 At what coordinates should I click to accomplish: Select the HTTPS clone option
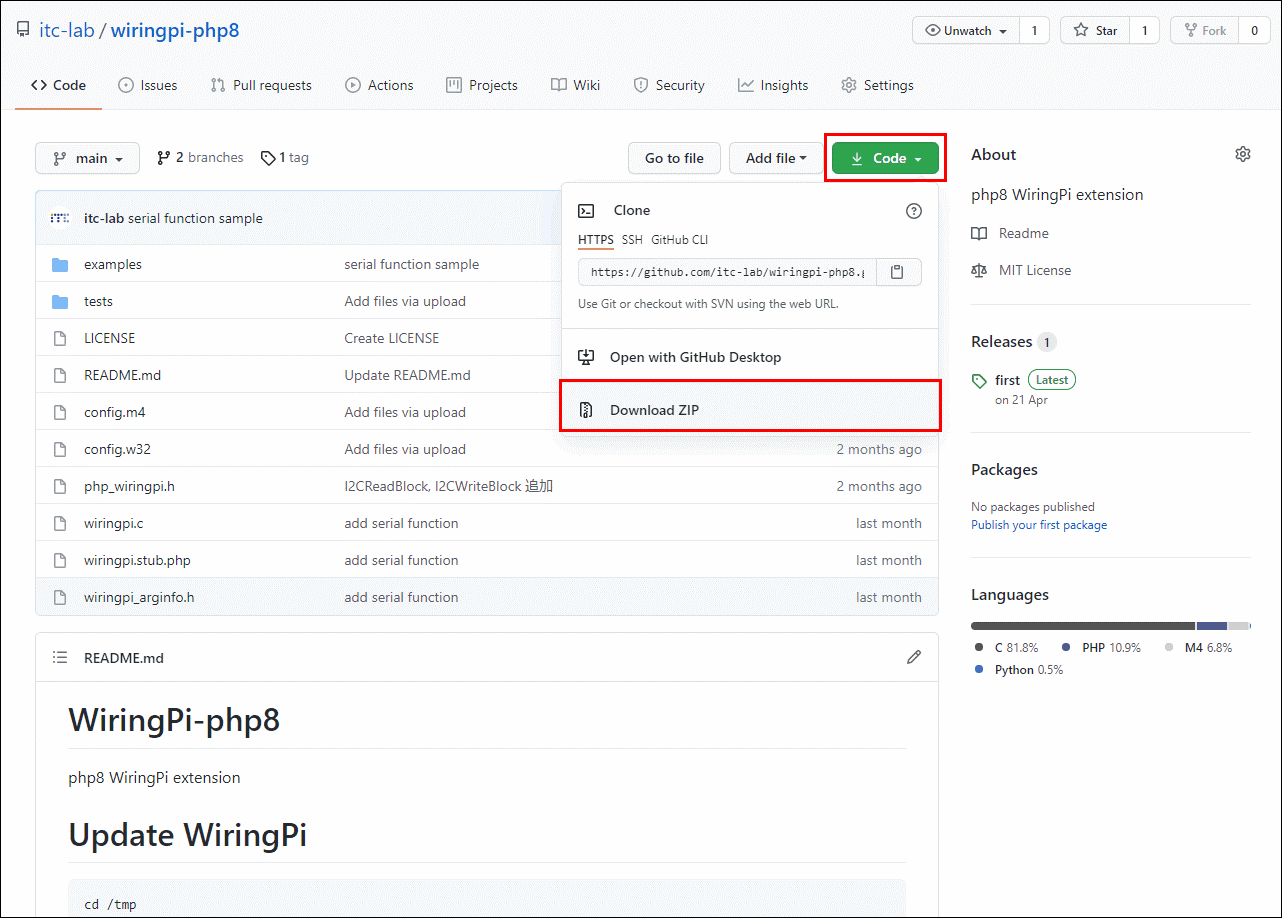click(596, 240)
